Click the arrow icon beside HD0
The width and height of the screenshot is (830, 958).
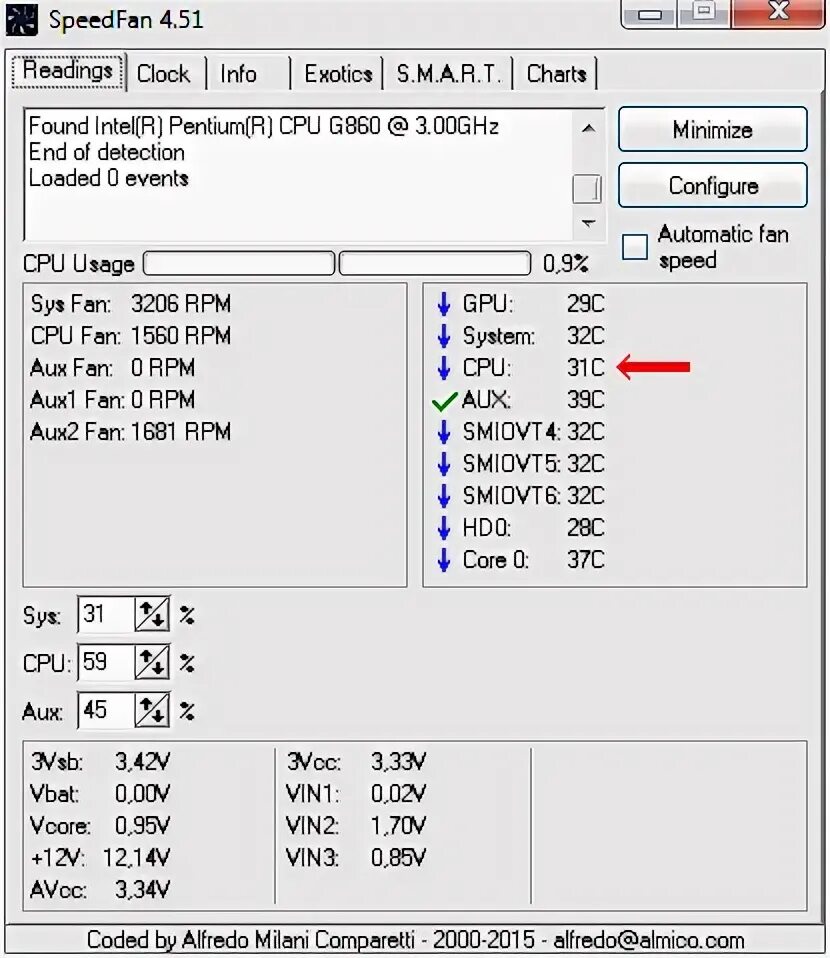[444, 528]
